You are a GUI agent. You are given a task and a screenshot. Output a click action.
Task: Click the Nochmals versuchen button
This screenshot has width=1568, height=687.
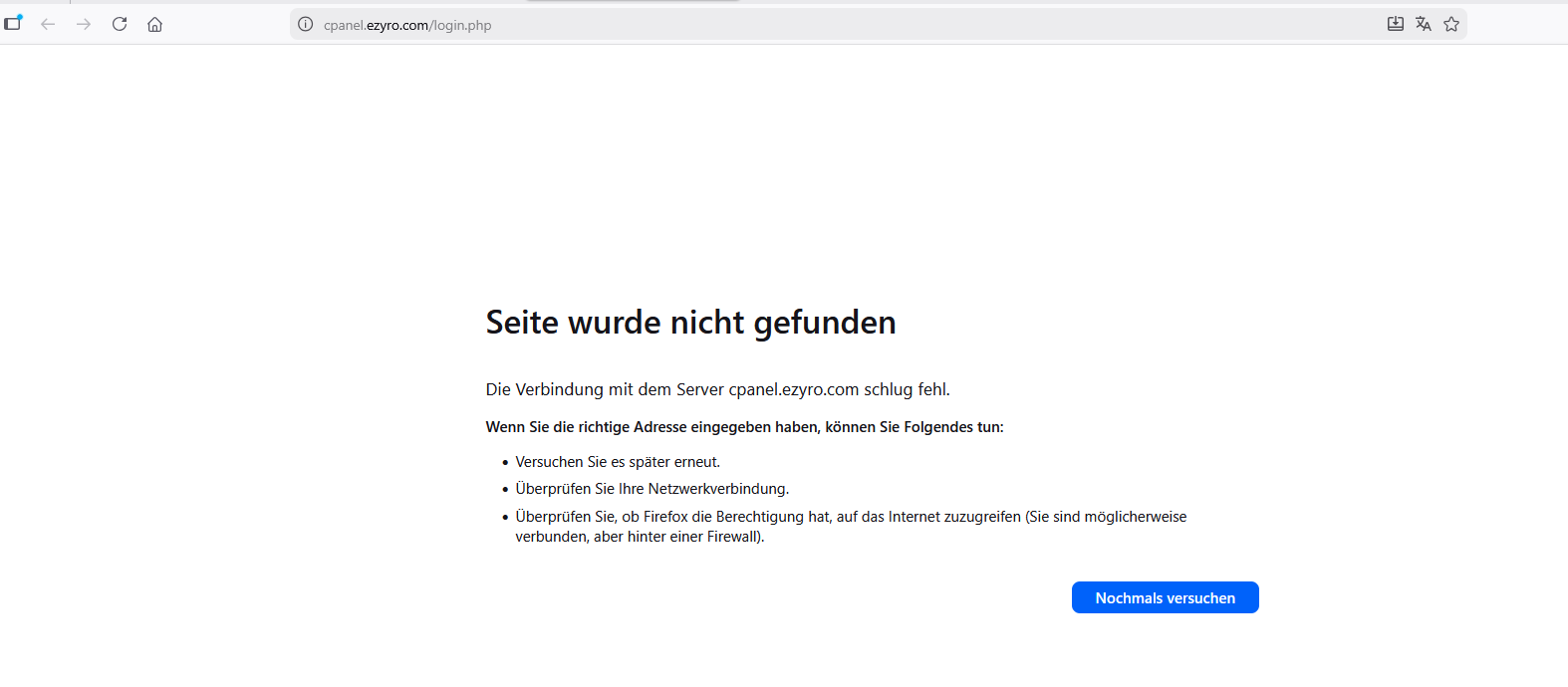pos(1165,597)
